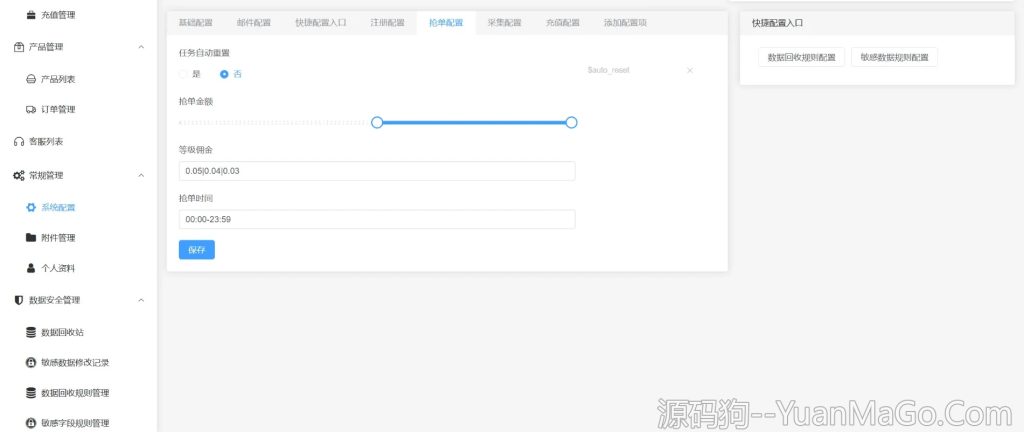
Task: Click the briefcase icon beside 充值管理
Action: [x=31, y=14]
